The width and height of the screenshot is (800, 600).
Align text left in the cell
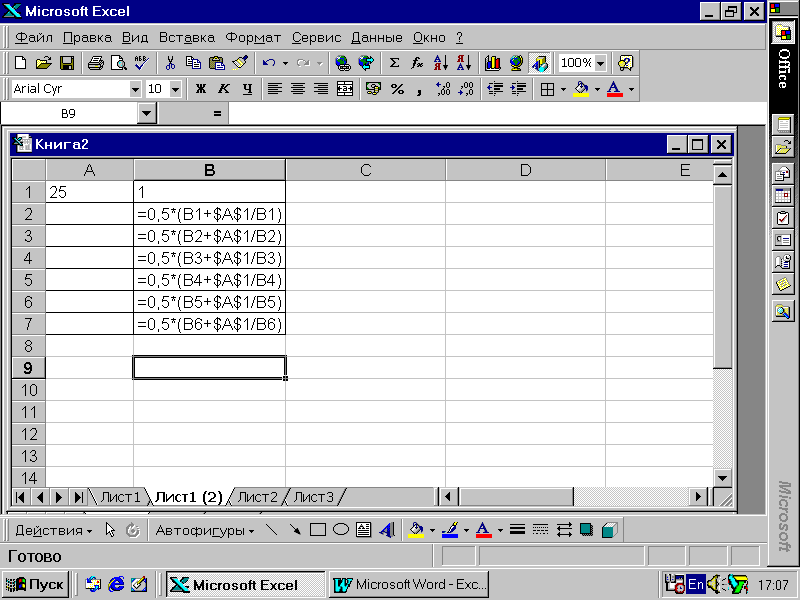pos(275,89)
